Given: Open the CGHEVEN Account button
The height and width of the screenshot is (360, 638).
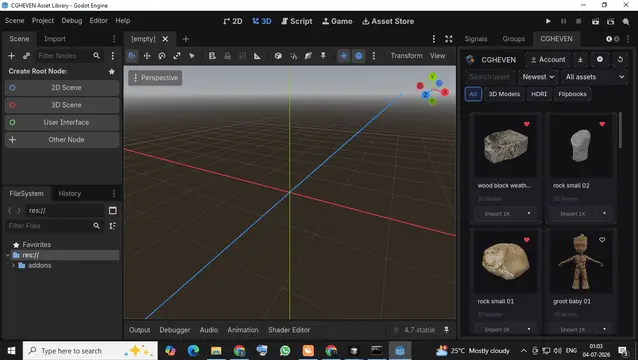Looking at the screenshot, I should tap(548, 59).
